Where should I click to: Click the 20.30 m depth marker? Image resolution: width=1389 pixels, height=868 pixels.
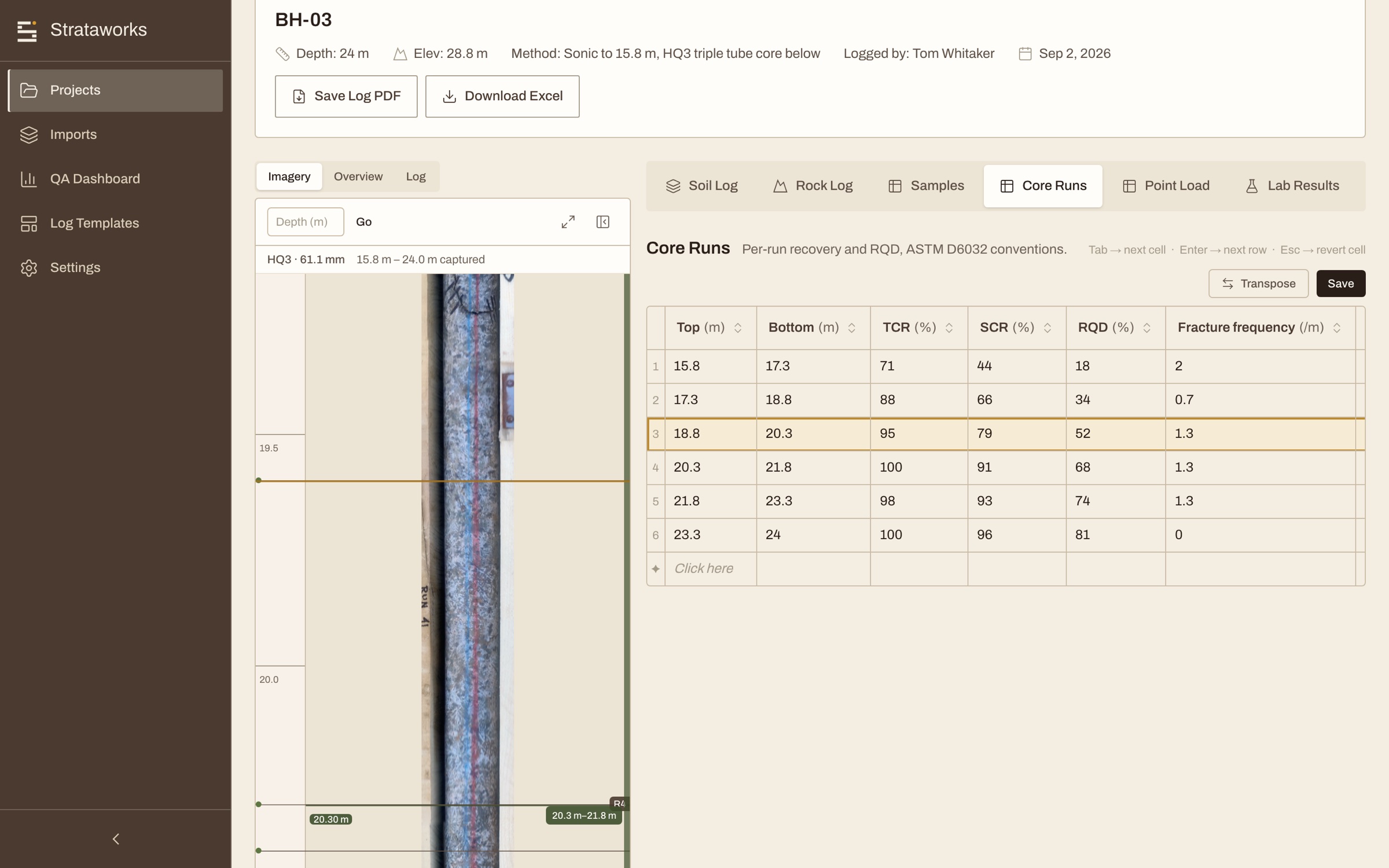pos(330,819)
